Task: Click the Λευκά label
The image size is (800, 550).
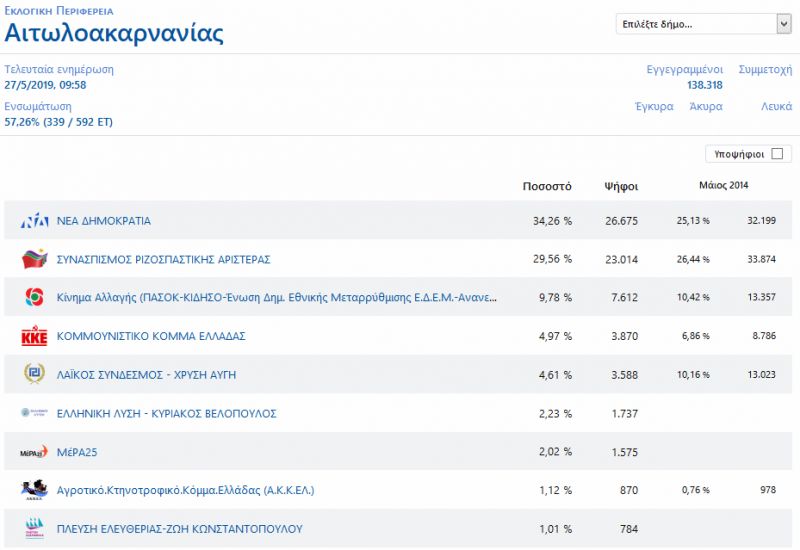Action: click(x=777, y=107)
